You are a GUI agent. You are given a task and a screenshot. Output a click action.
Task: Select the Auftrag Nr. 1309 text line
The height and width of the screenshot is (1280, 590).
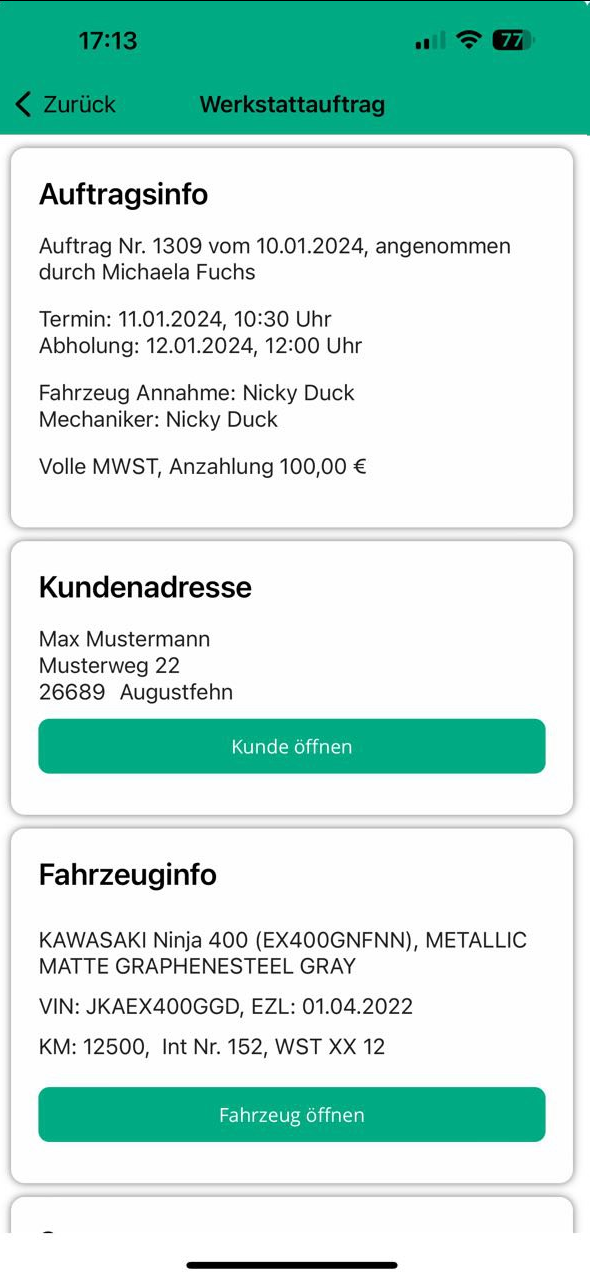(x=275, y=259)
